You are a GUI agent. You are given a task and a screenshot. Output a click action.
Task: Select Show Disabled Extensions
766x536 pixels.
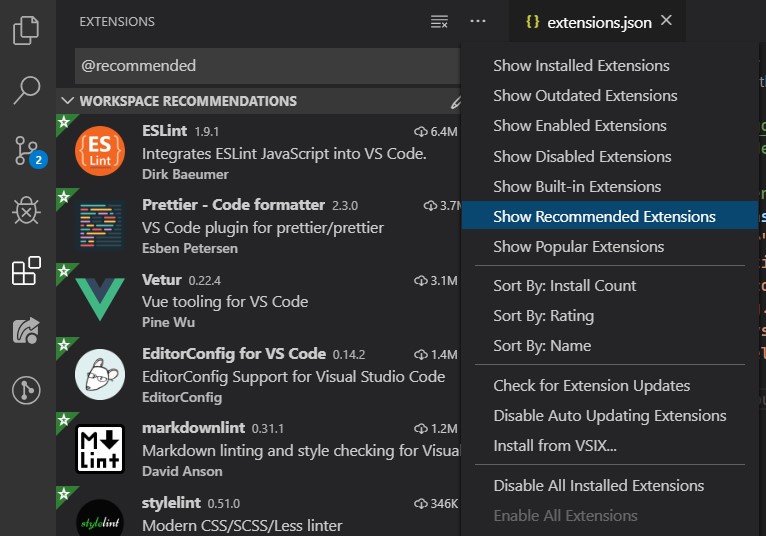click(x=610, y=156)
